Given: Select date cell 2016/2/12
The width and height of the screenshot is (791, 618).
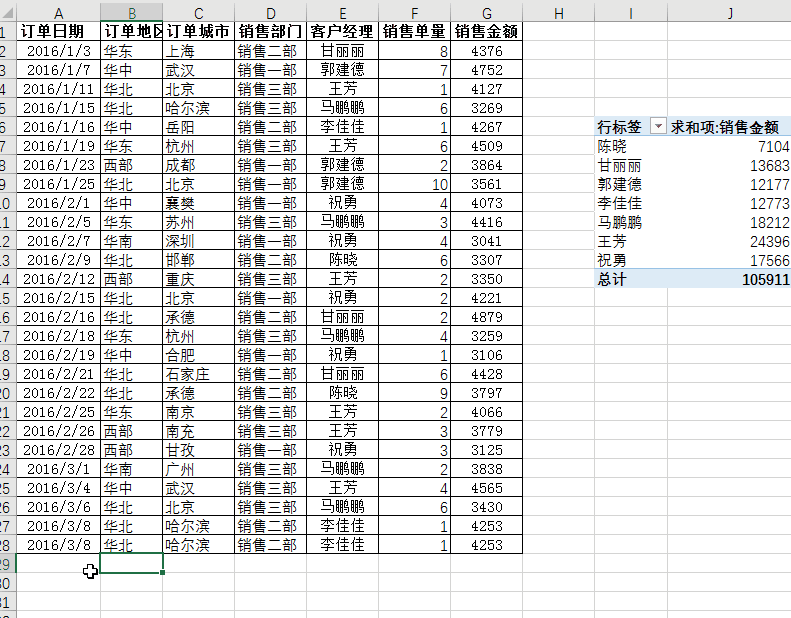Looking at the screenshot, I should coord(59,279).
